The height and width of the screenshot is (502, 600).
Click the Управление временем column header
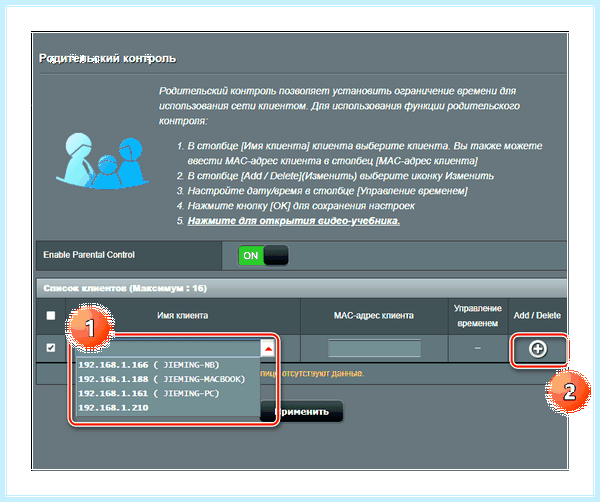click(x=478, y=316)
